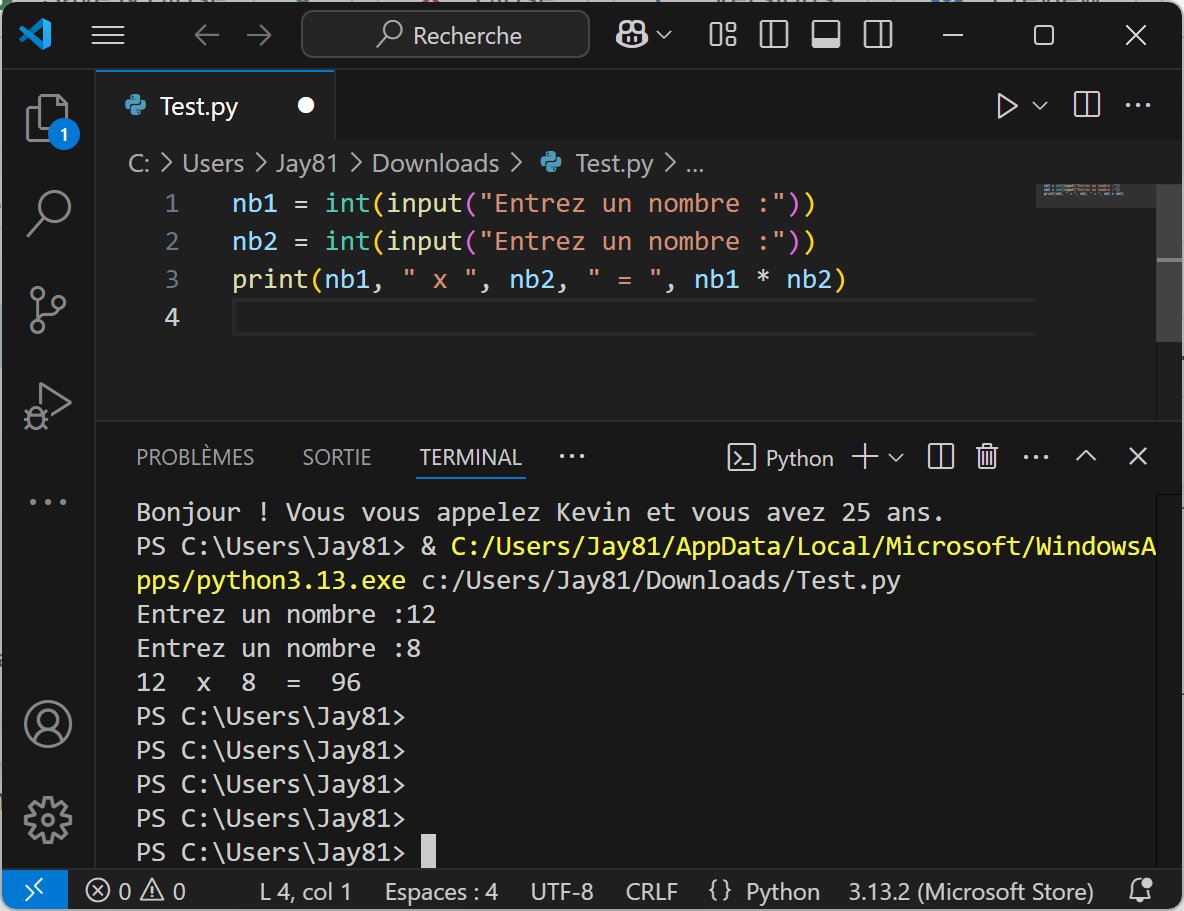Toggle the primary sidebar visibility
1184x911 pixels.
(x=774, y=36)
